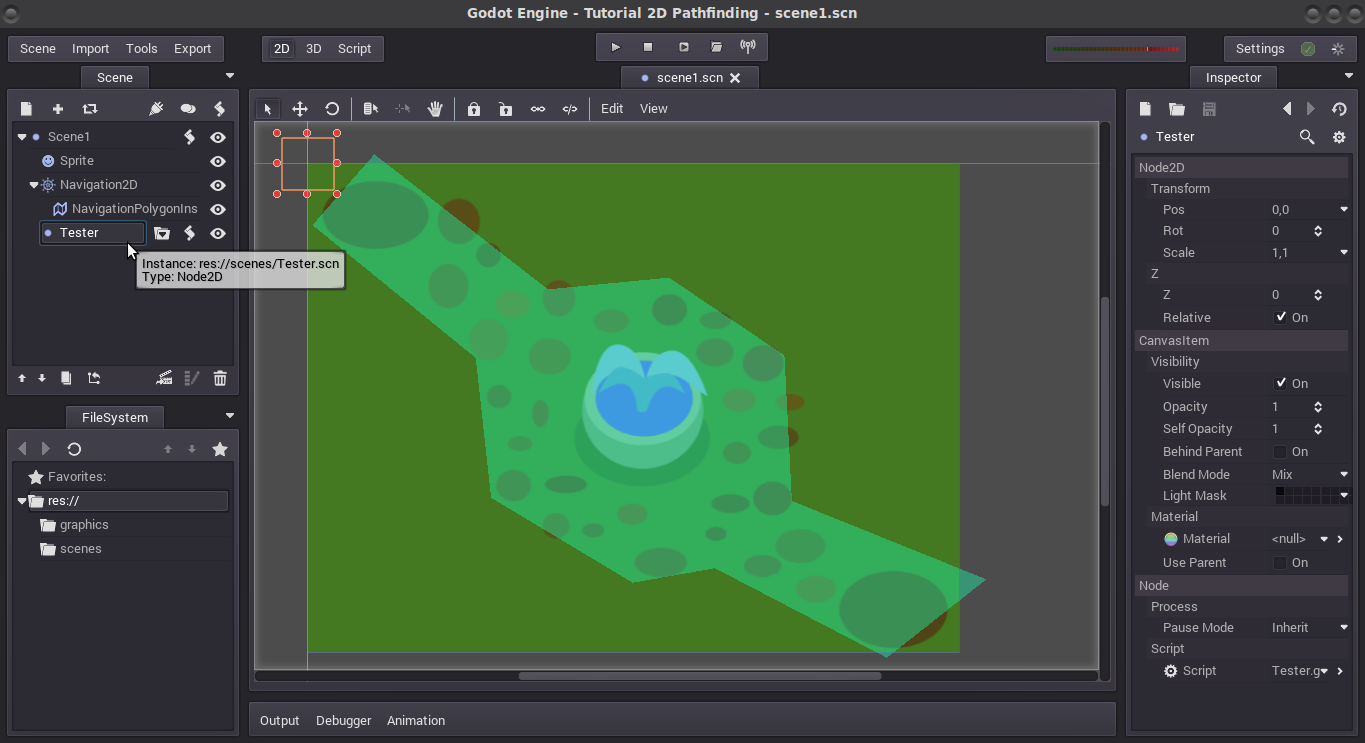
Task: Open Inspector object history clock icon
Action: [1339, 109]
